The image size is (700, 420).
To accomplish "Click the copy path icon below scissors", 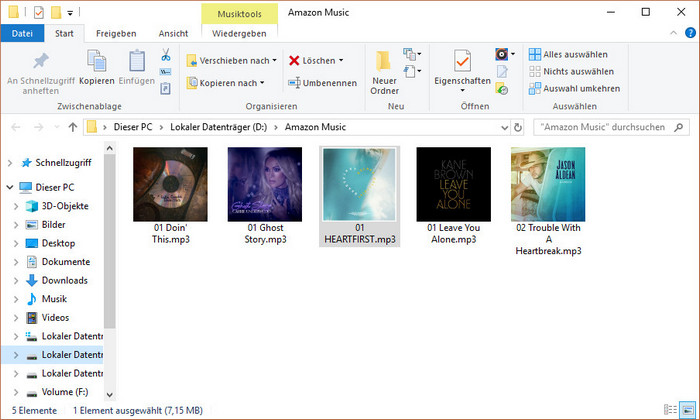I will click(x=166, y=72).
